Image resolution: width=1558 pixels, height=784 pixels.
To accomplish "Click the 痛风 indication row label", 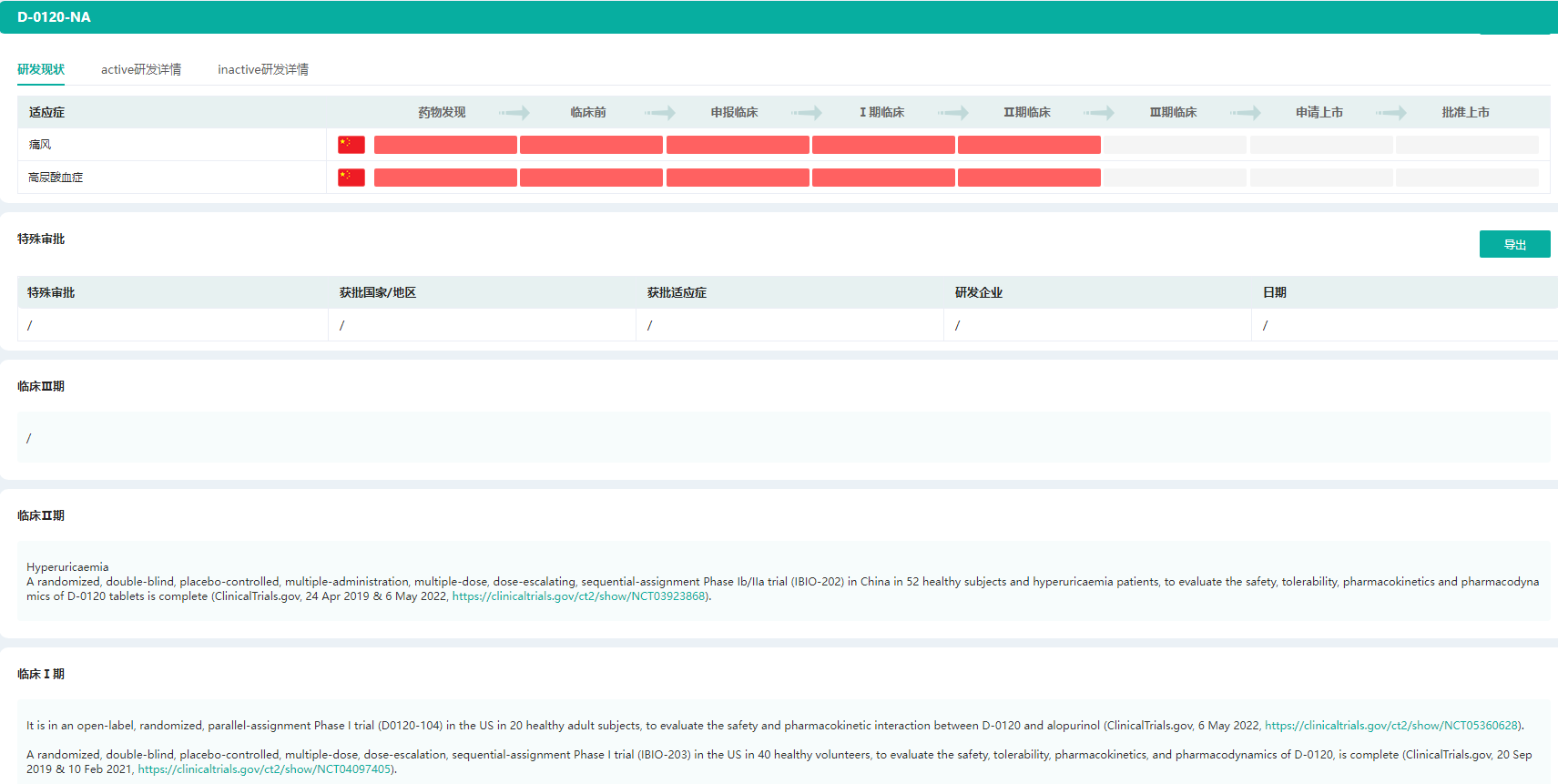I will [x=40, y=145].
